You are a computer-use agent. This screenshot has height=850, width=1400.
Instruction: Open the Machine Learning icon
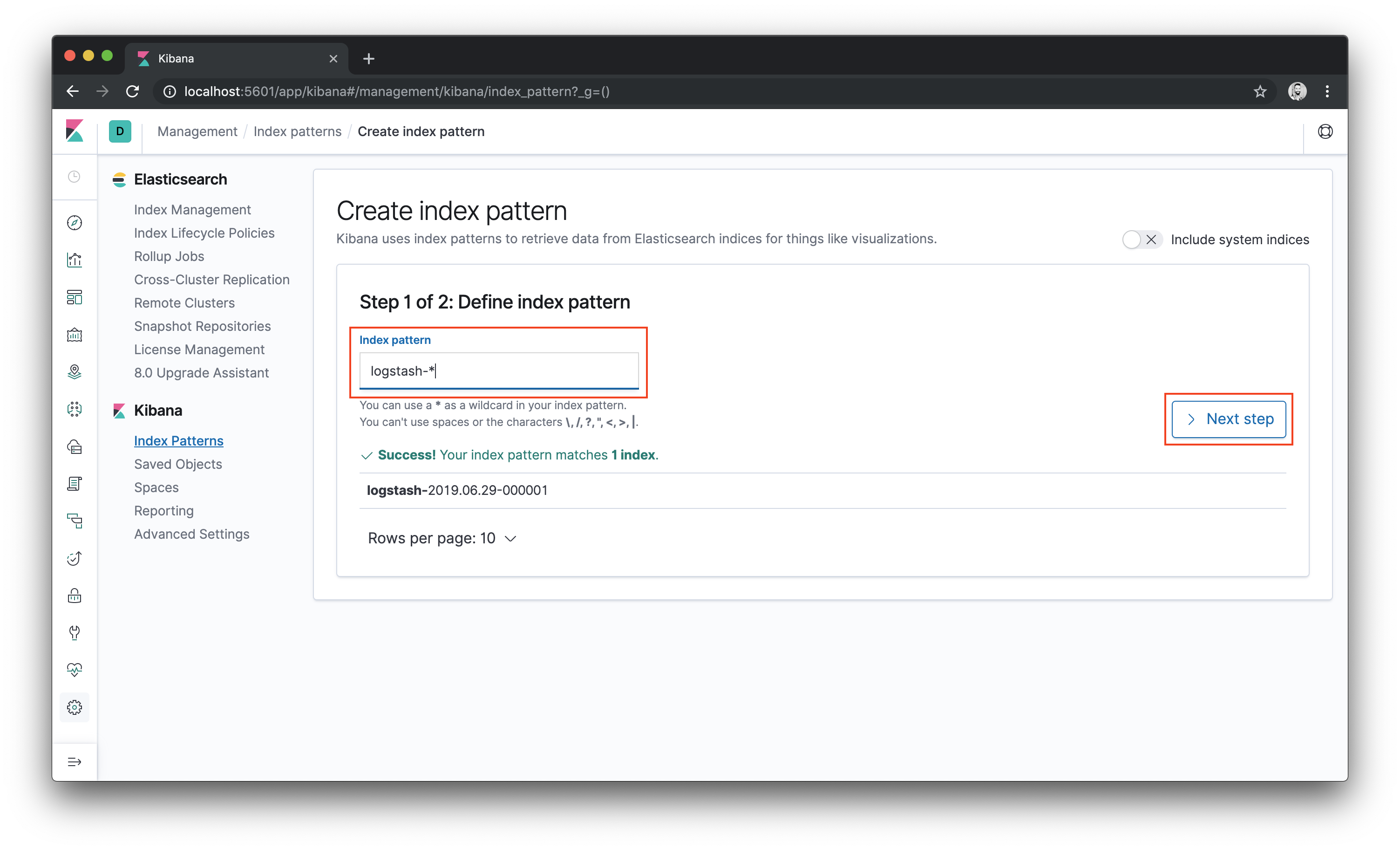pos(75,409)
